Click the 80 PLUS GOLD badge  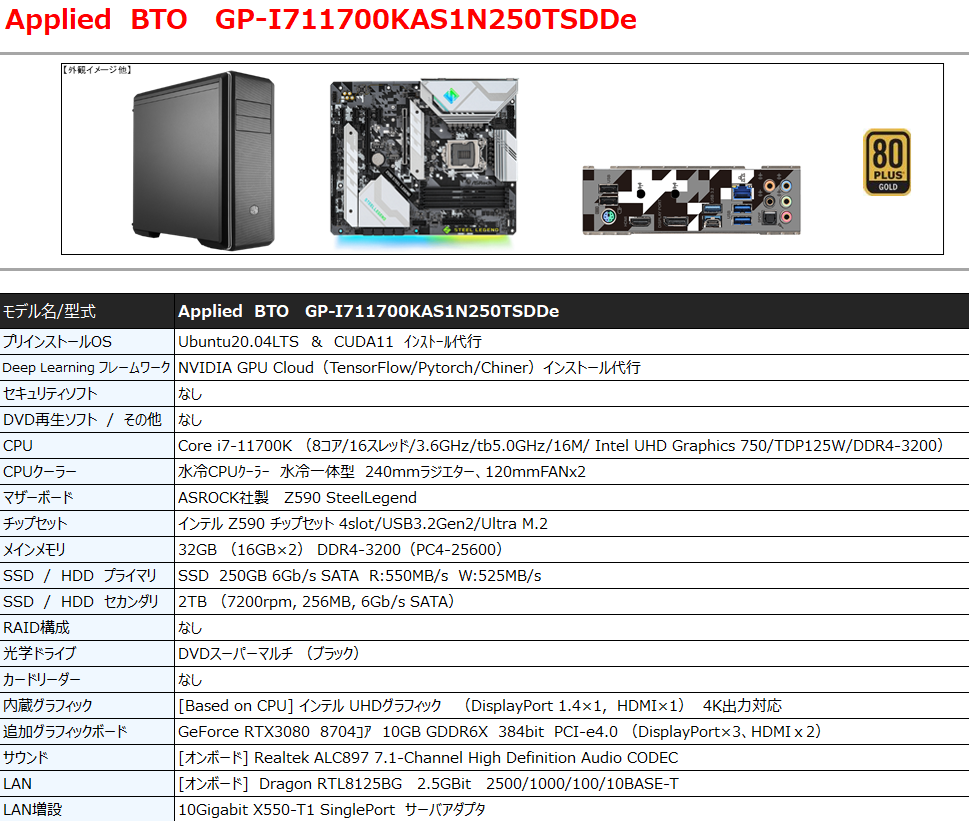coord(887,162)
